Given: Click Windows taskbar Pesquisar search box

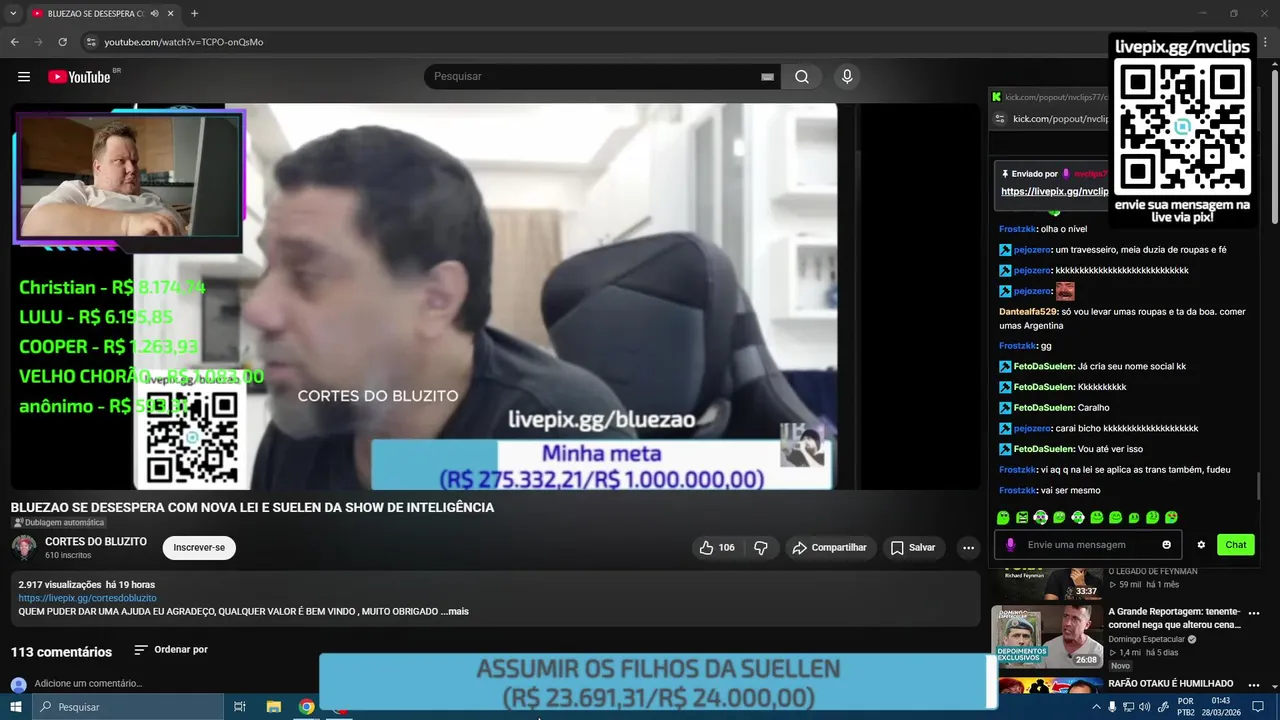Looking at the screenshot, I should coord(127,707).
